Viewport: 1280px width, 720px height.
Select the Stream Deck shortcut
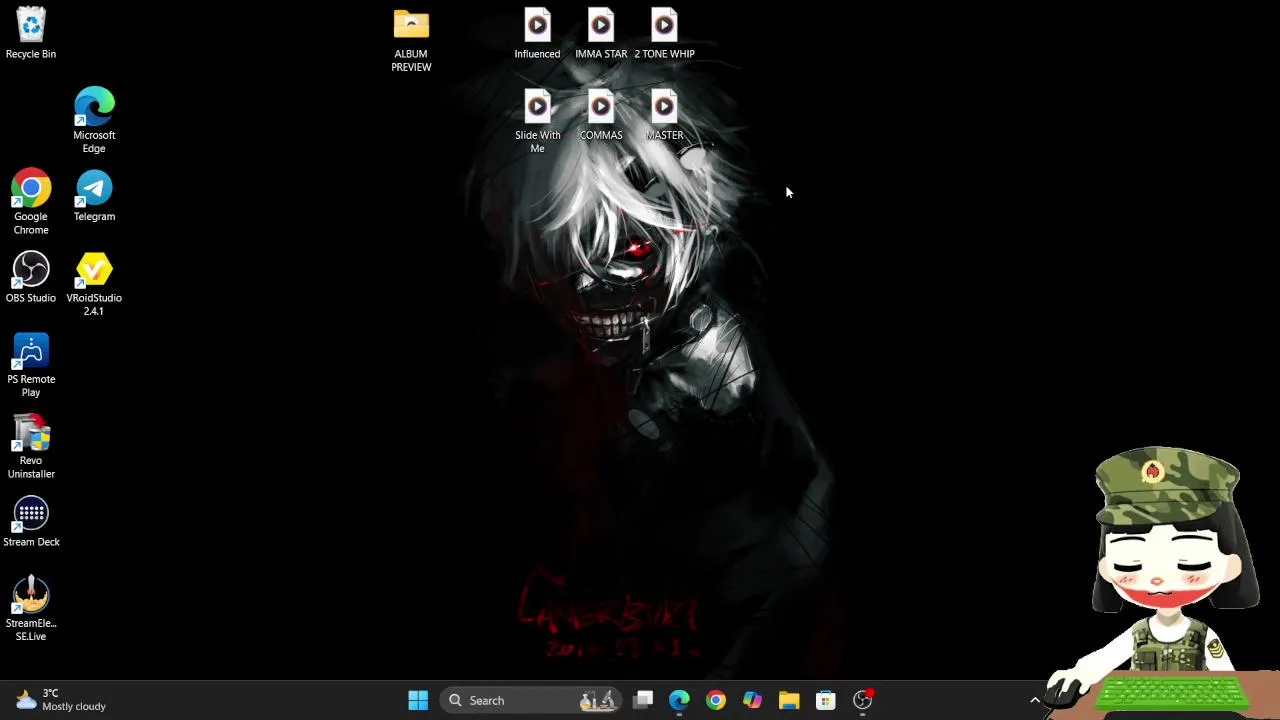(x=31, y=522)
